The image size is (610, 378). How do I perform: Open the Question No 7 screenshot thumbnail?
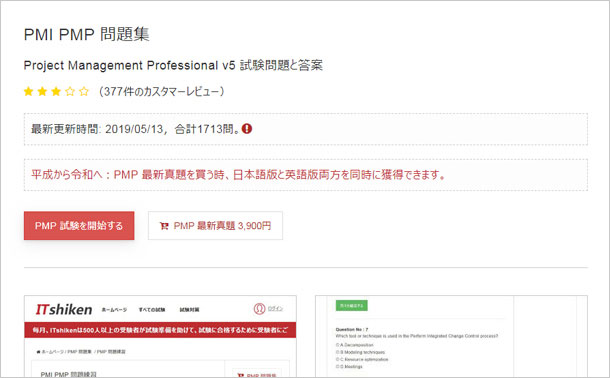(451, 336)
